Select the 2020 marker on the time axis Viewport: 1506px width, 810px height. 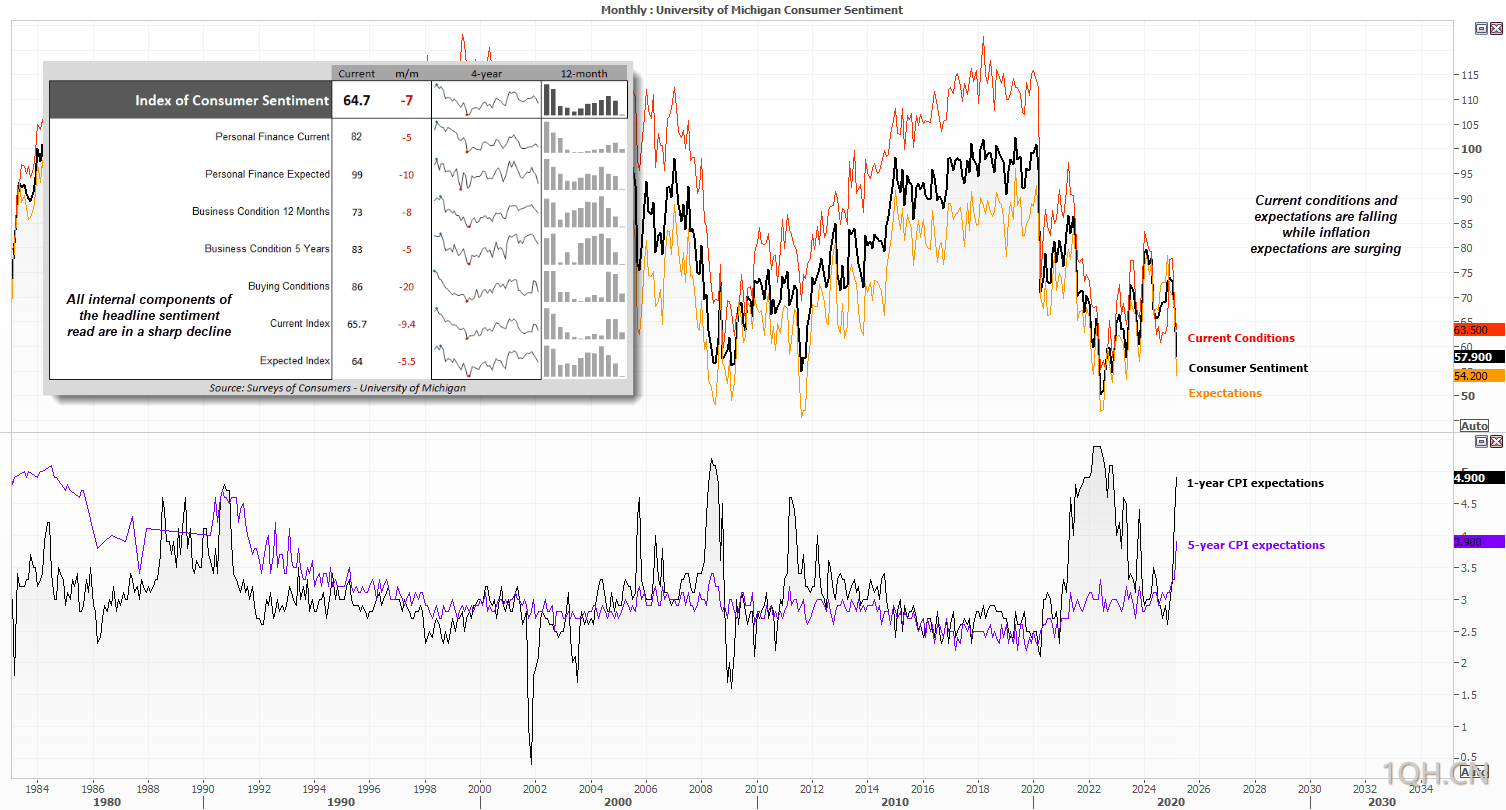pyautogui.click(x=1034, y=789)
